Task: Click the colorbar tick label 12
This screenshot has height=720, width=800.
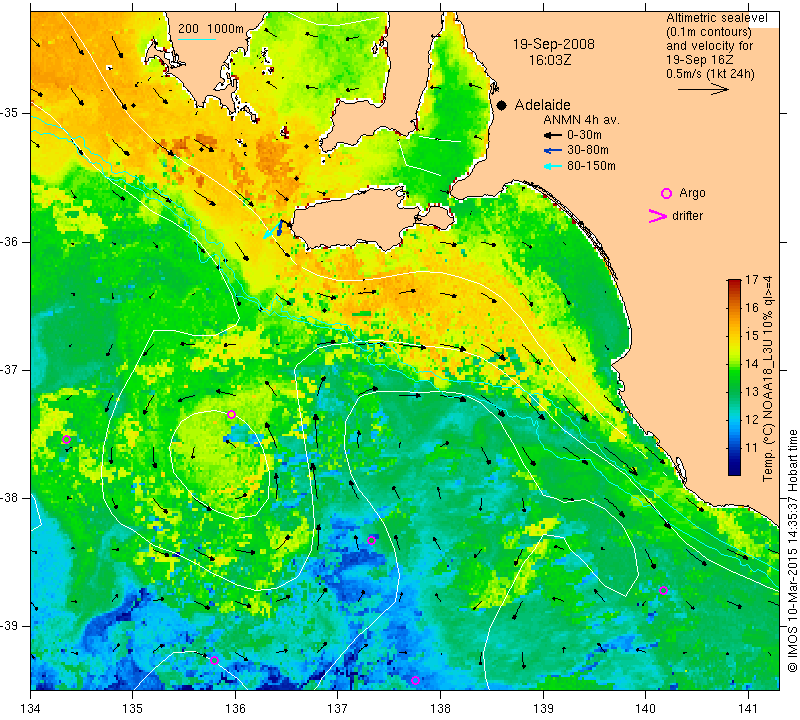Action: point(752,420)
